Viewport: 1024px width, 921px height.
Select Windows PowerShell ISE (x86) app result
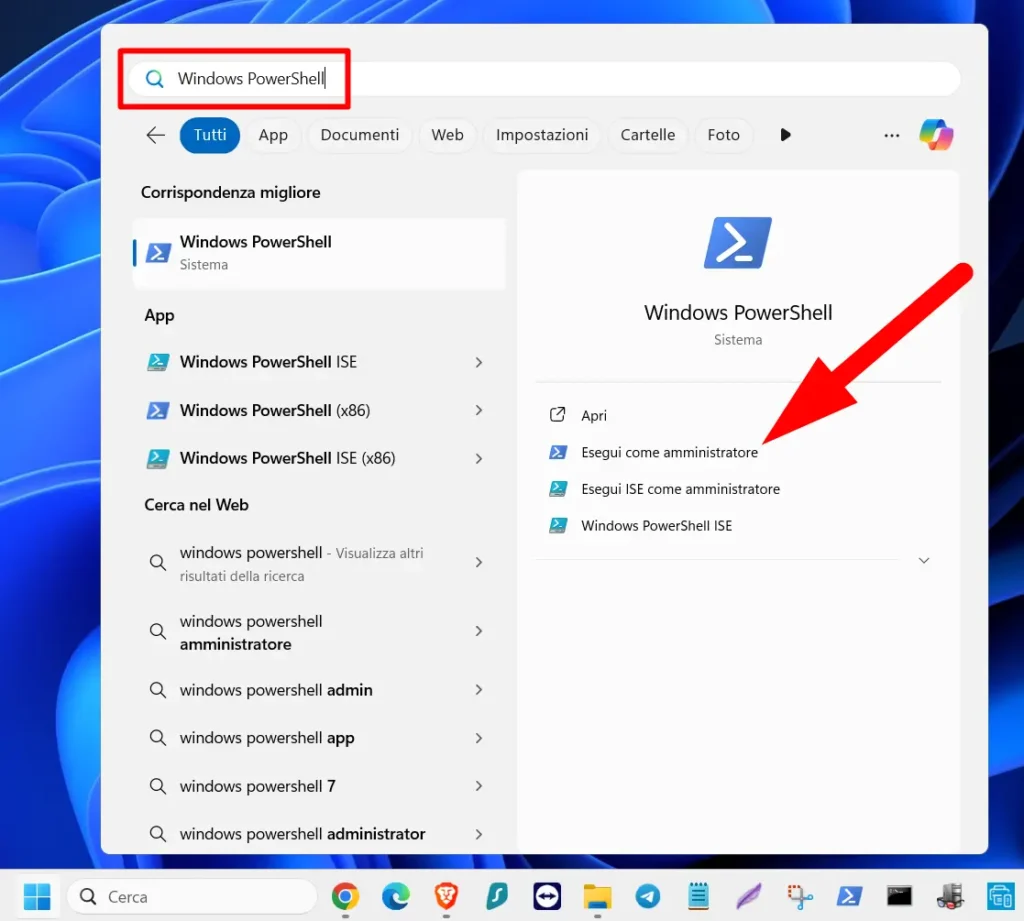[319, 459]
